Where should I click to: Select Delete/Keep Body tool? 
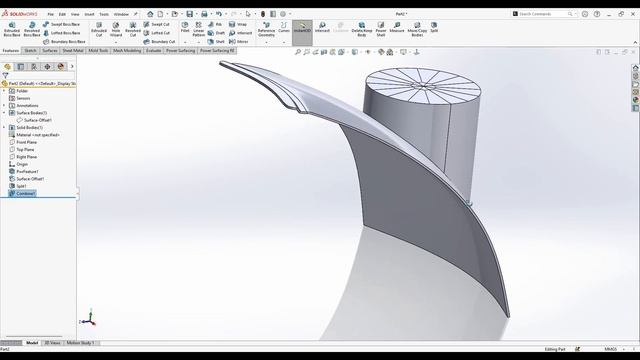click(362, 29)
